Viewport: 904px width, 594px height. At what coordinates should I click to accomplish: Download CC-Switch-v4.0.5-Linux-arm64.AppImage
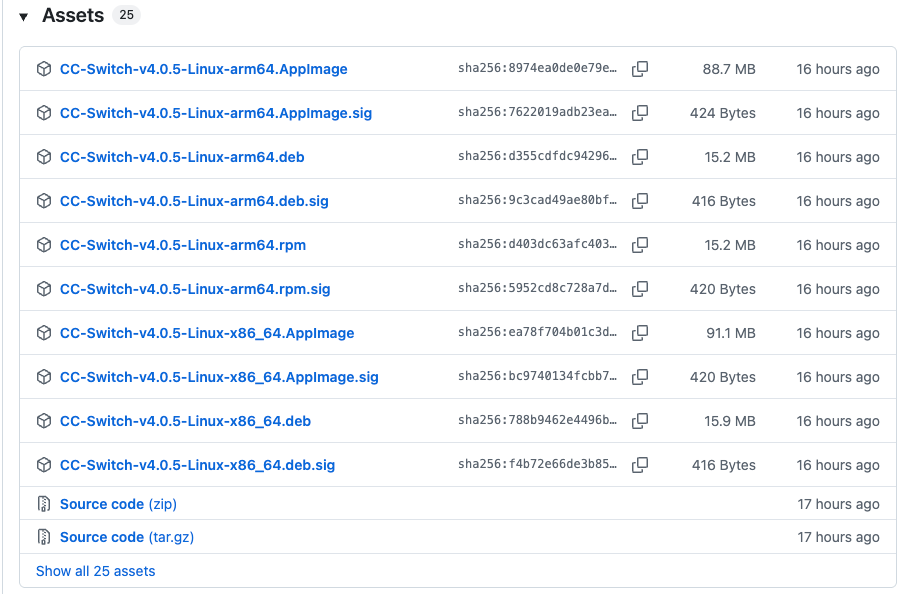[204, 69]
